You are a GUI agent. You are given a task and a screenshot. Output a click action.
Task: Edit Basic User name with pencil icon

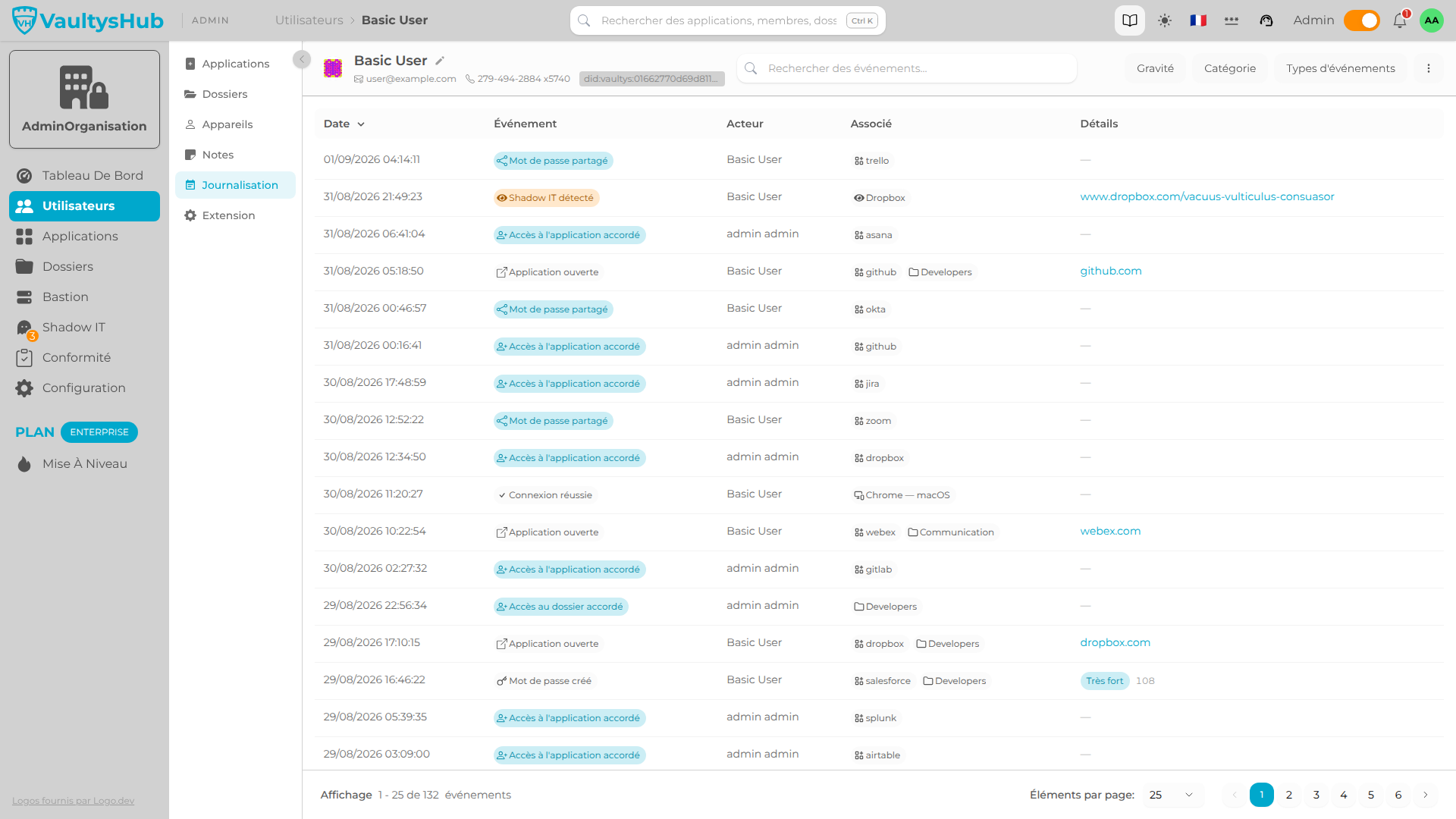click(x=440, y=61)
